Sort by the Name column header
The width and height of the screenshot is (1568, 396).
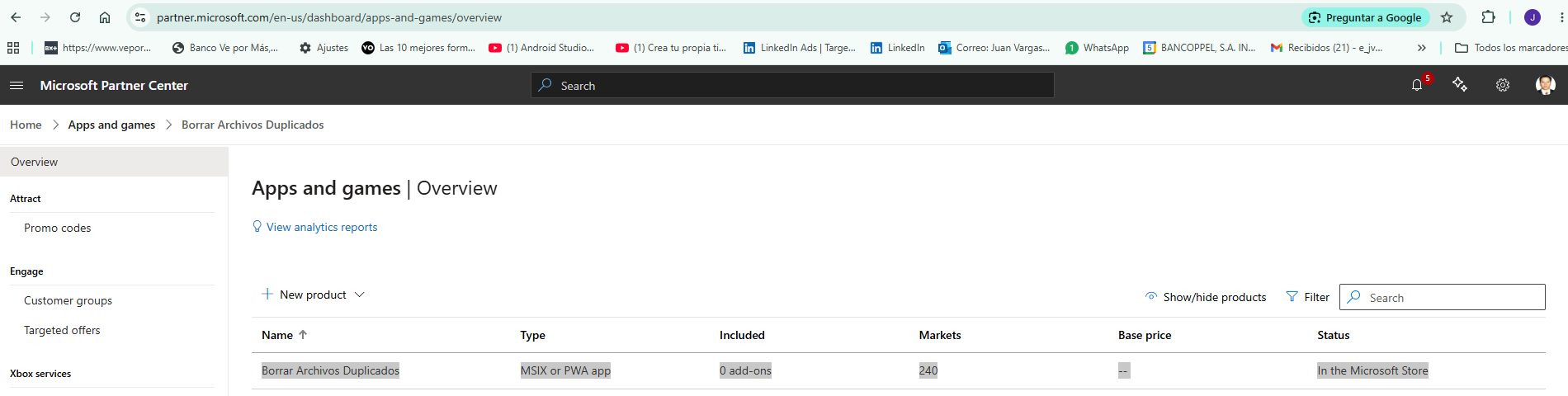(x=284, y=335)
